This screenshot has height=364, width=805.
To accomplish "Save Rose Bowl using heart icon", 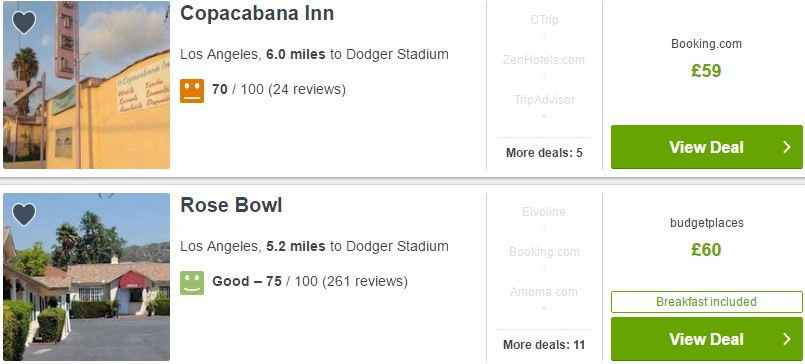I will pyautogui.click(x=24, y=215).
